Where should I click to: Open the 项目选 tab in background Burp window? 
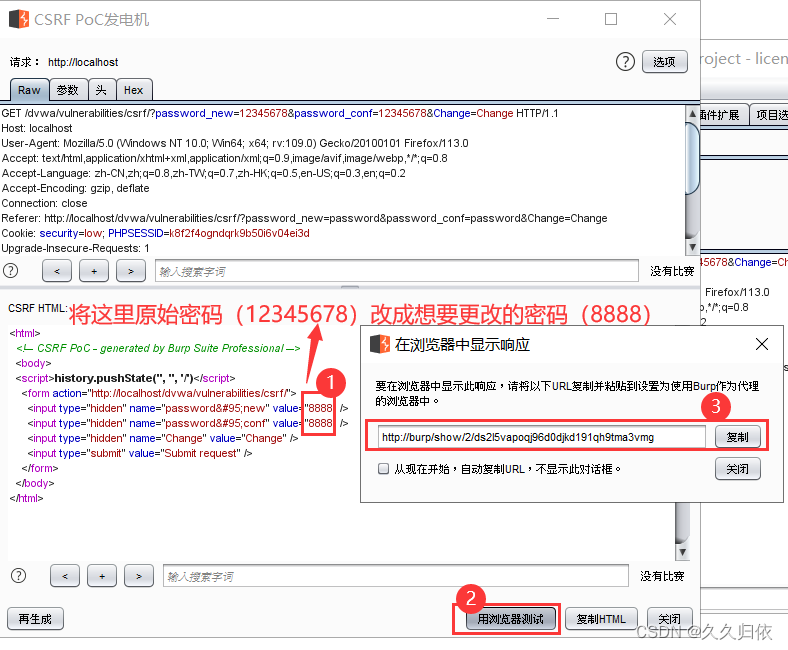[770, 115]
